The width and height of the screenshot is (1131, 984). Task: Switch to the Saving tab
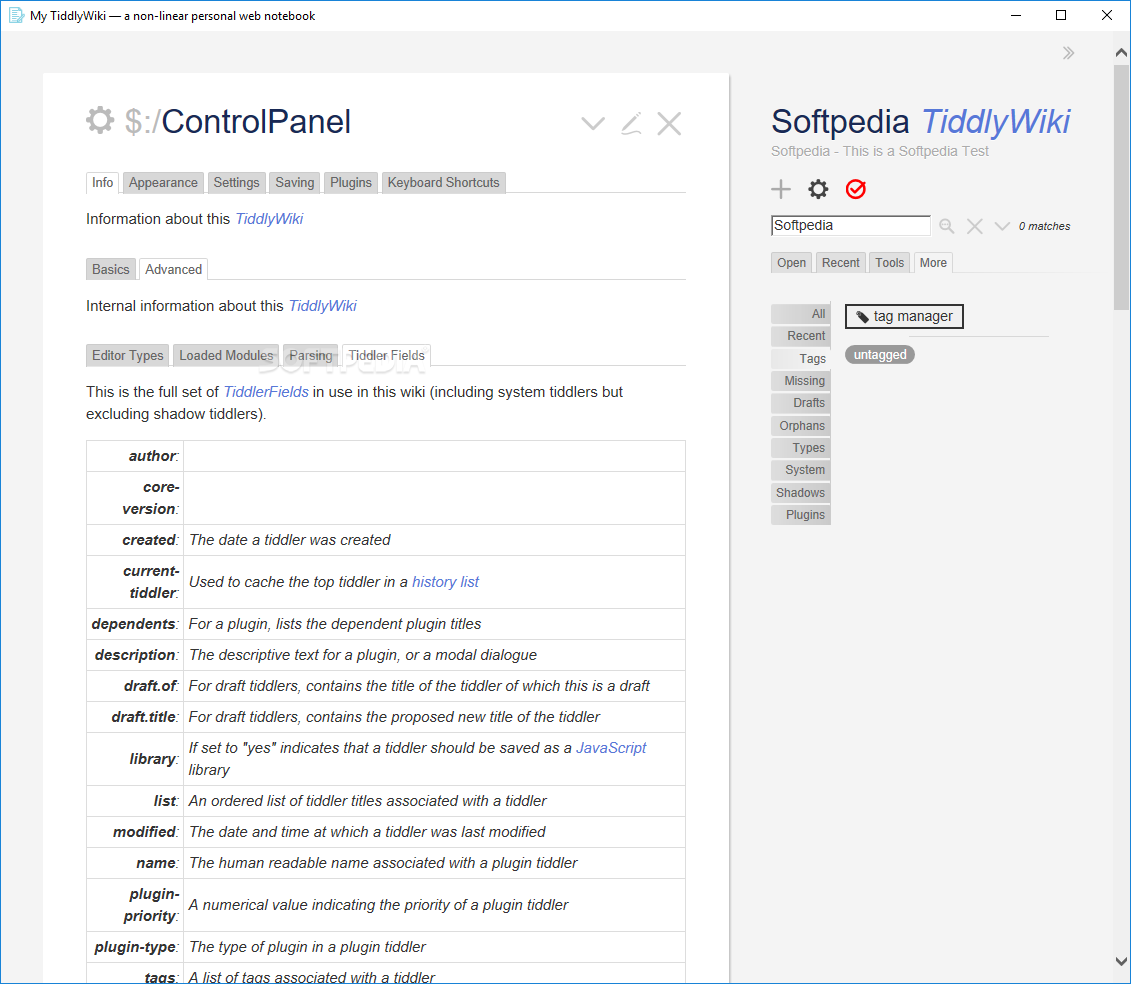(x=294, y=183)
